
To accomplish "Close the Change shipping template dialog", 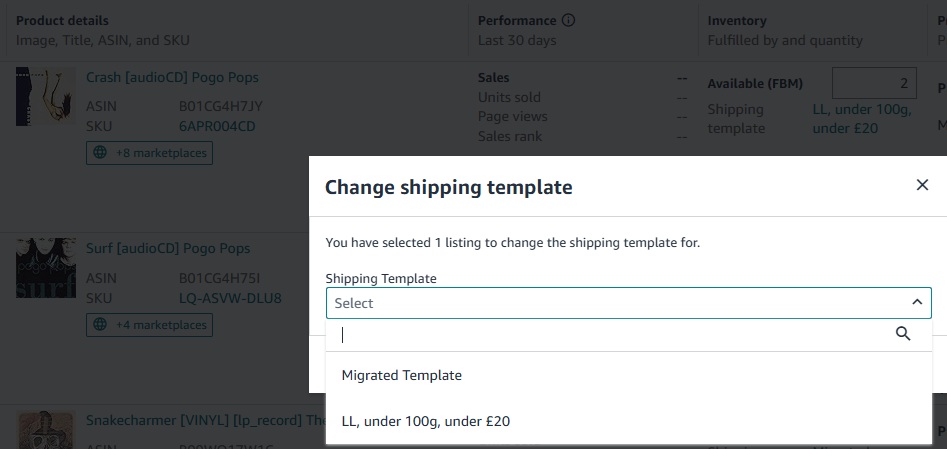I will [922, 185].
